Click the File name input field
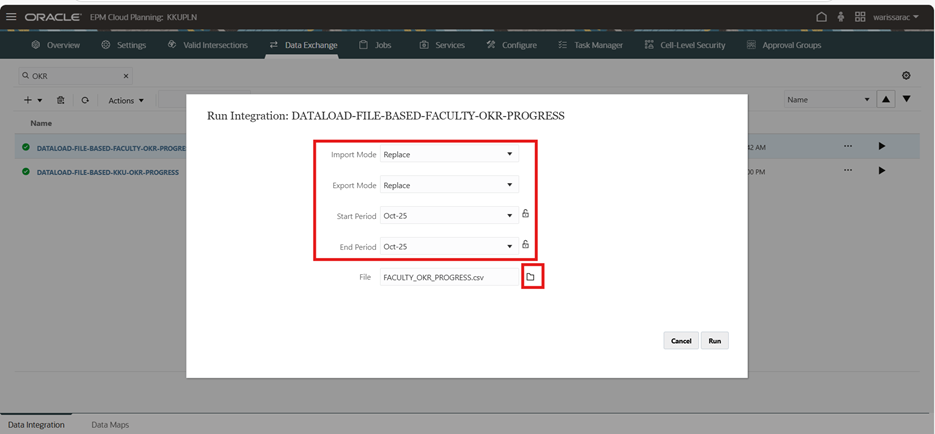 (449, 277)
